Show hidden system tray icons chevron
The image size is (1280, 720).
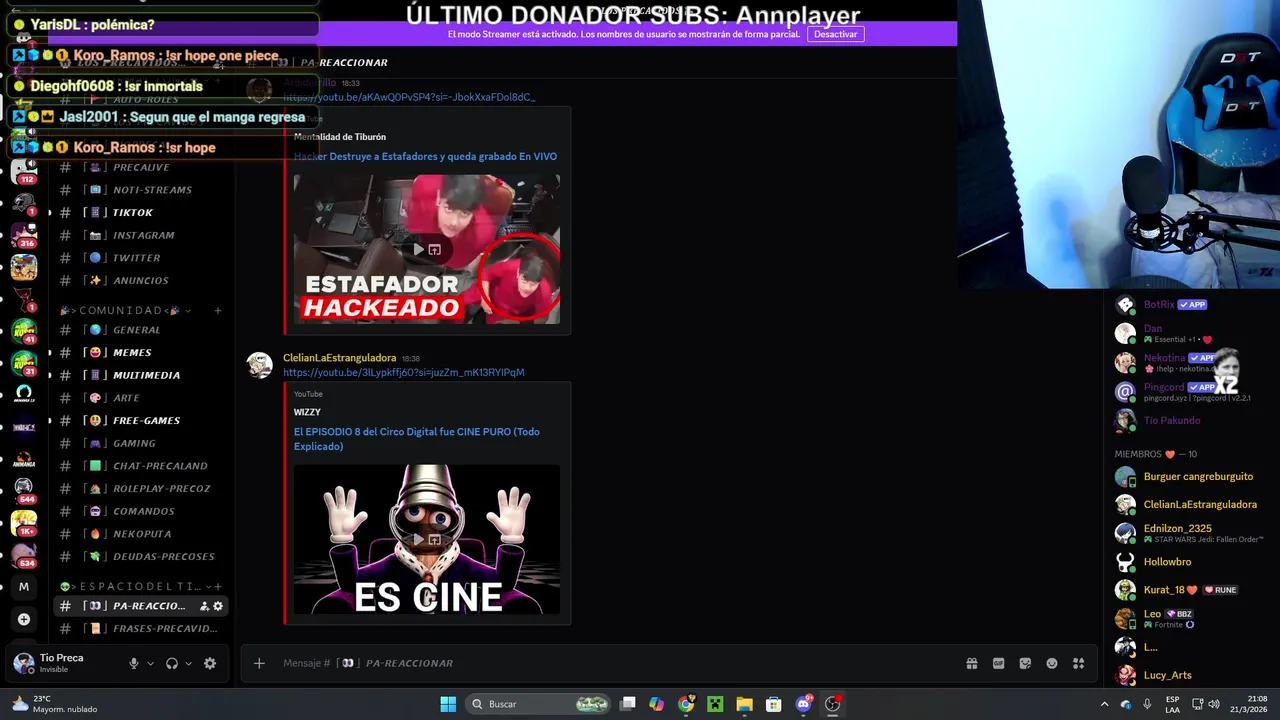tap(1104, 704)
